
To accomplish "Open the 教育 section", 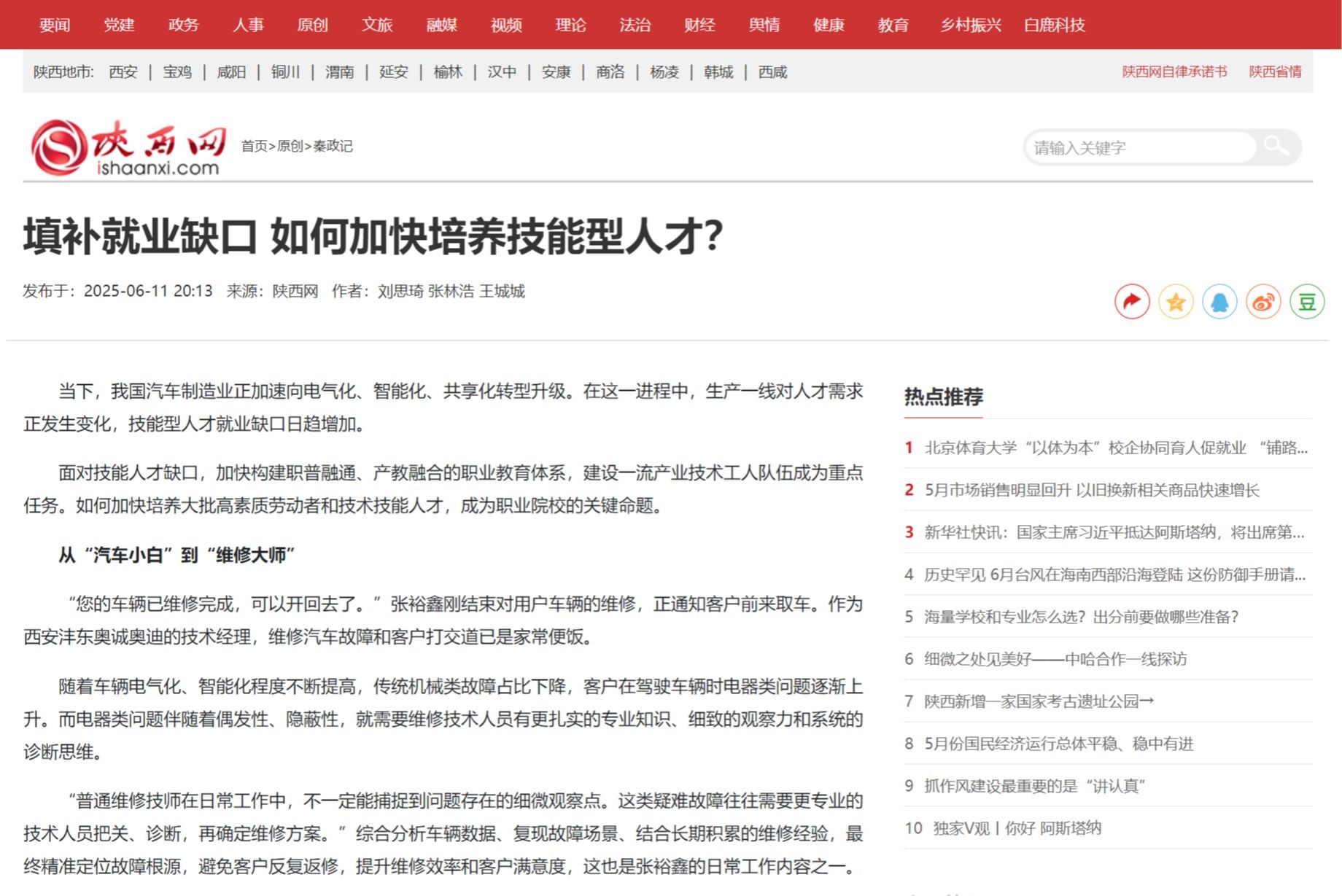I will (893, 25).
